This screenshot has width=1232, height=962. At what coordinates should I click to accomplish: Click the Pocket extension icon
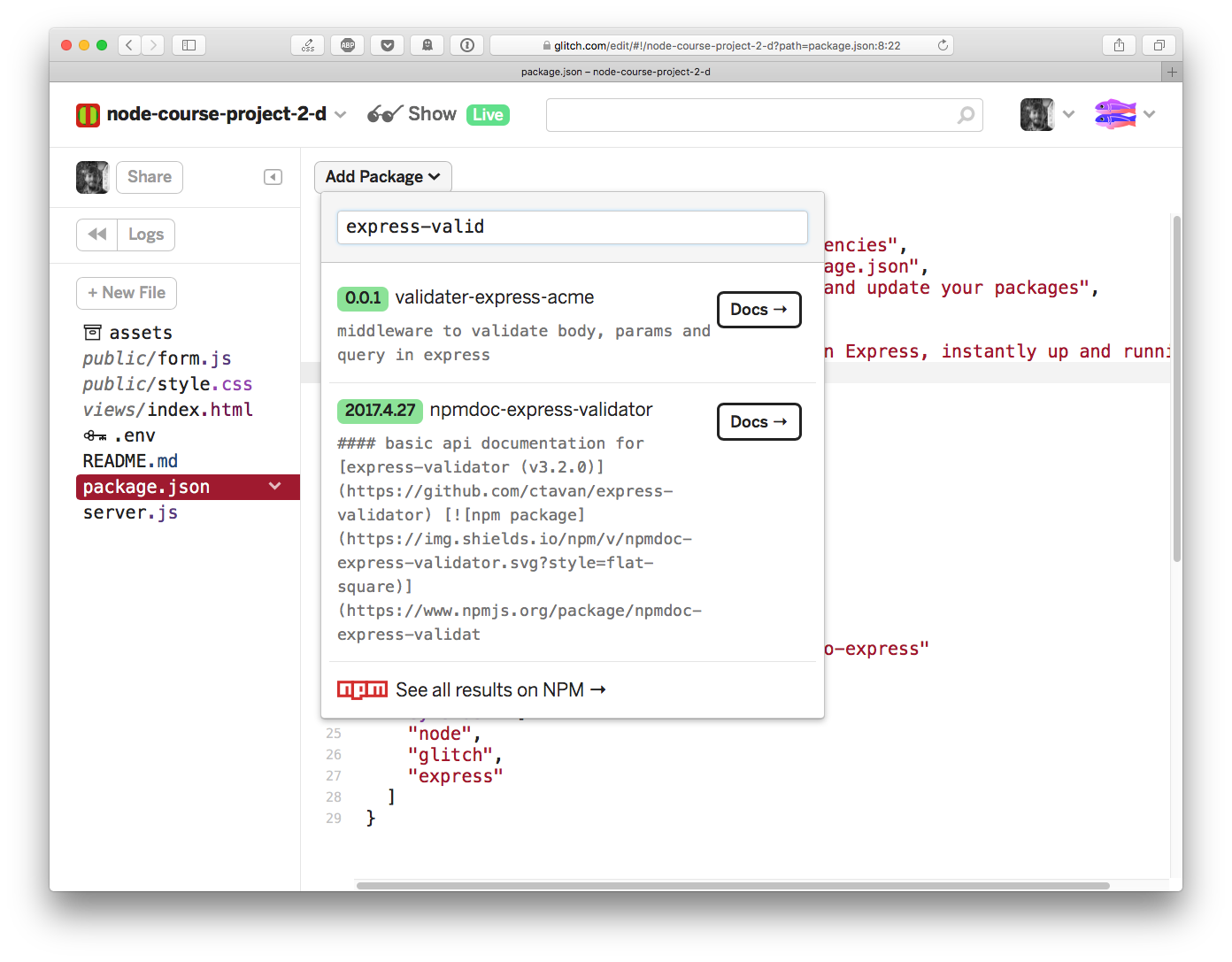(x=388, y=45)
